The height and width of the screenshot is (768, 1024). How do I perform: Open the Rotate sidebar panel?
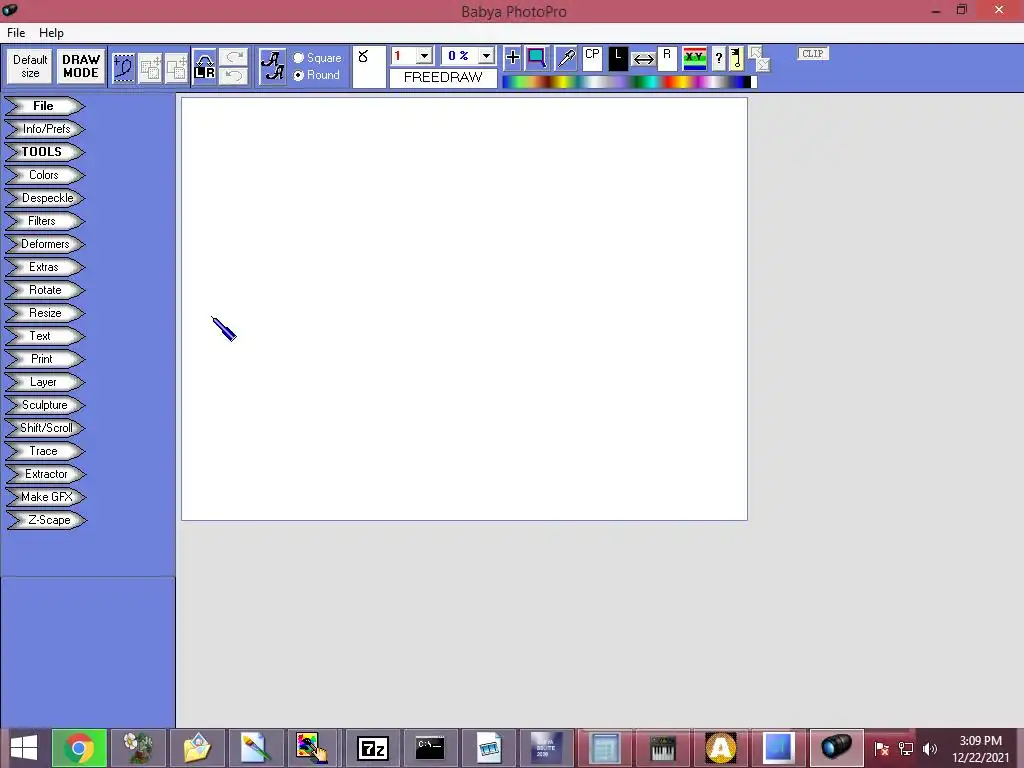tap(45, 290)
